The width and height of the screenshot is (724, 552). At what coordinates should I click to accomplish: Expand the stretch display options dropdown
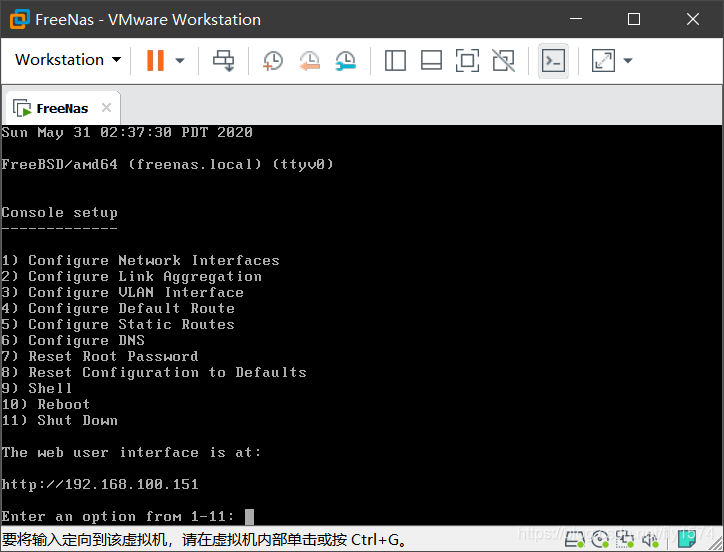[x=628, y=61]
